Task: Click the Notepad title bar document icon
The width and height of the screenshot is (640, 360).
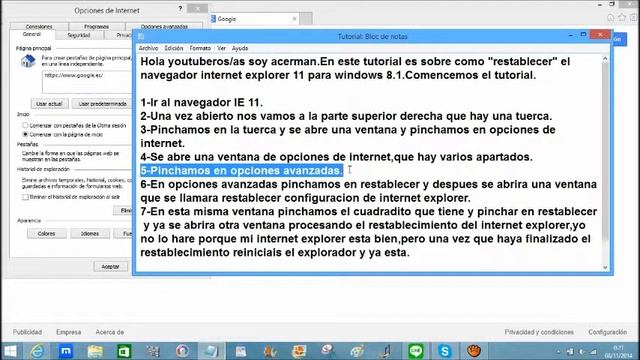Action: tap(141, 36)
